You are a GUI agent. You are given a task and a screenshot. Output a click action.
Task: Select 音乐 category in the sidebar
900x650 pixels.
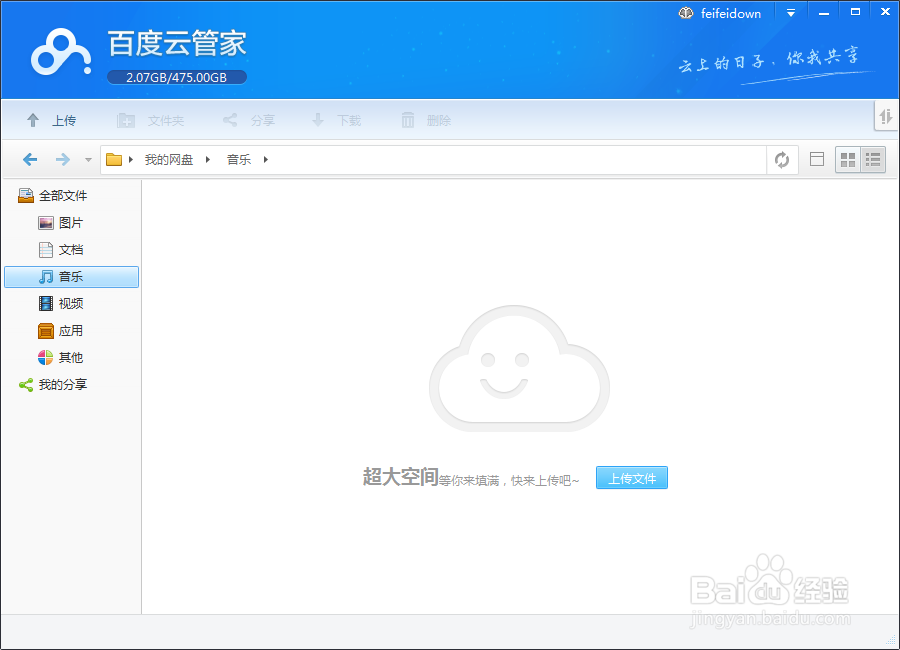(72, 277)
